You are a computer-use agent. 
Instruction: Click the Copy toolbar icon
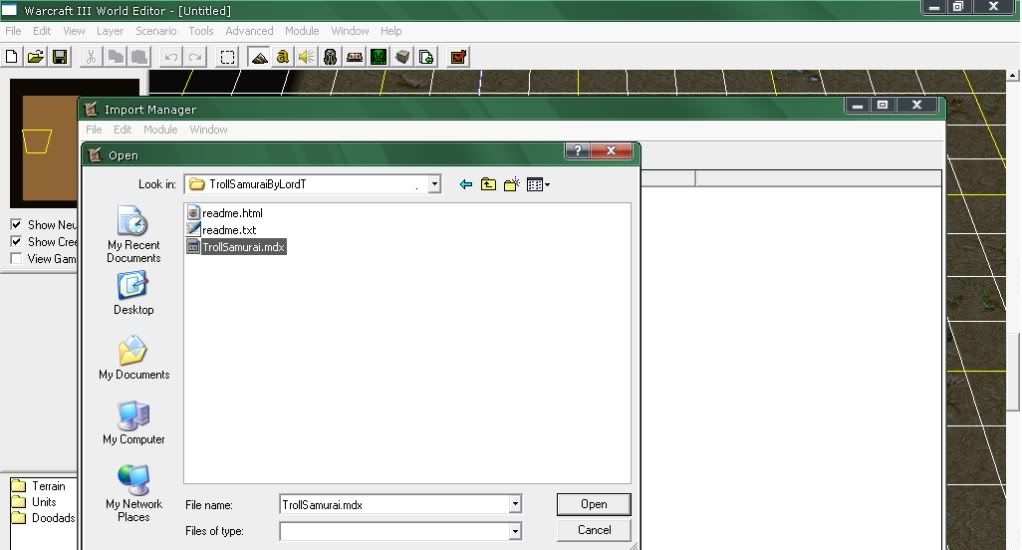pyautogui.click(x=115, y=57)
